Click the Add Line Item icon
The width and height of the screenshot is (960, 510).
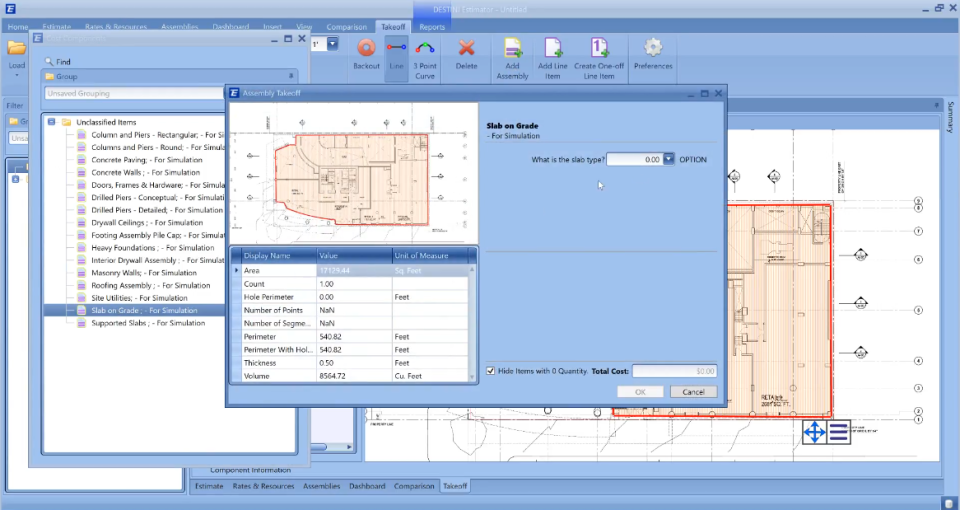[553, 48]
